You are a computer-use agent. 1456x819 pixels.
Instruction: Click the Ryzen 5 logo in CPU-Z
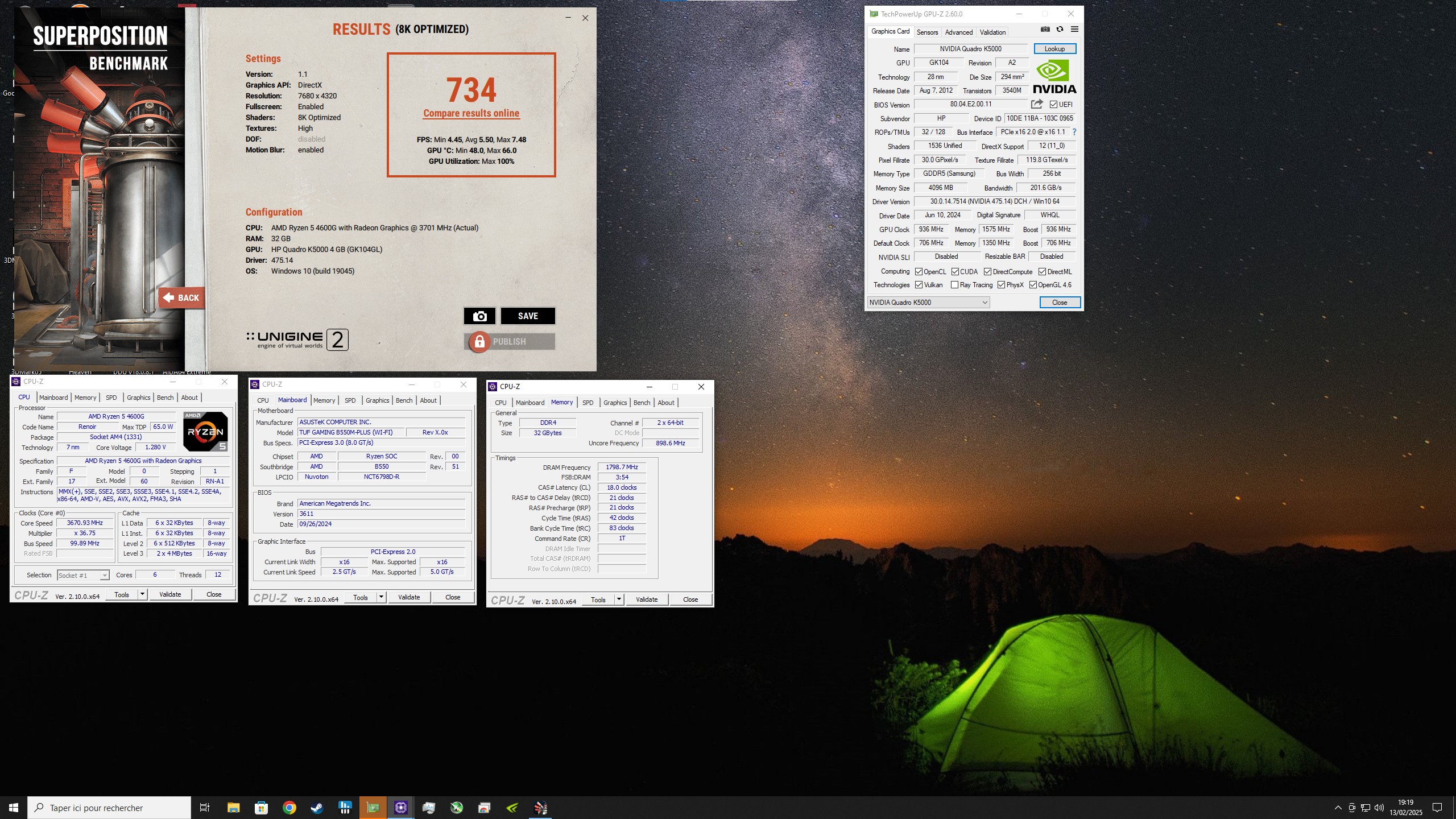pyautogui.click(x=205, y=431)
